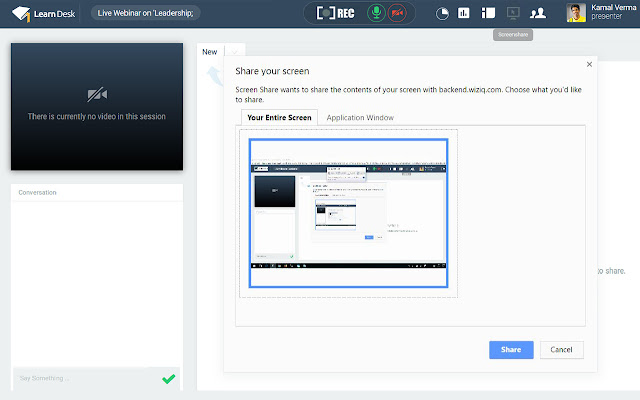Image resolution: width=640 pixels, height=400 pixels.
Task: Click the REC recording icon
Action: coord(335,13)
